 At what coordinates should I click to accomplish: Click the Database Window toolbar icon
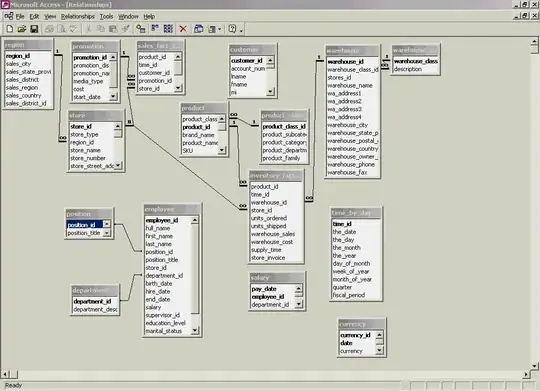pos(198,29)
